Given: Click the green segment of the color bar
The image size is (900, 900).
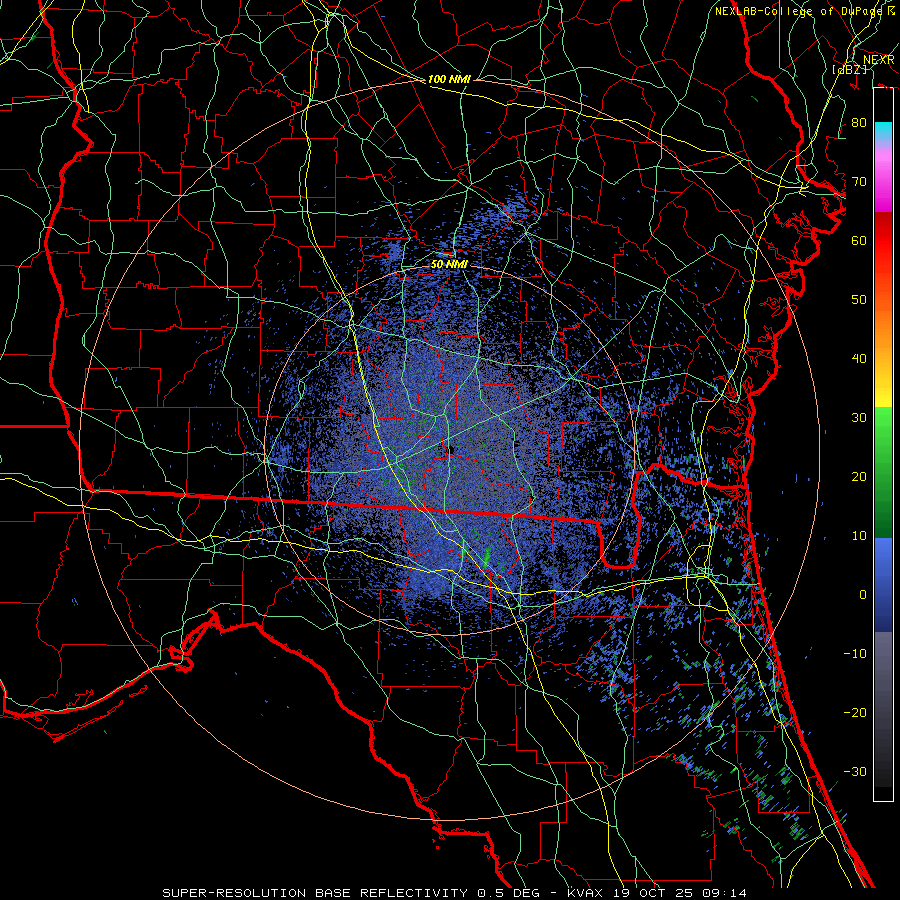Looking at the screenshot, I should coord(883,472).
